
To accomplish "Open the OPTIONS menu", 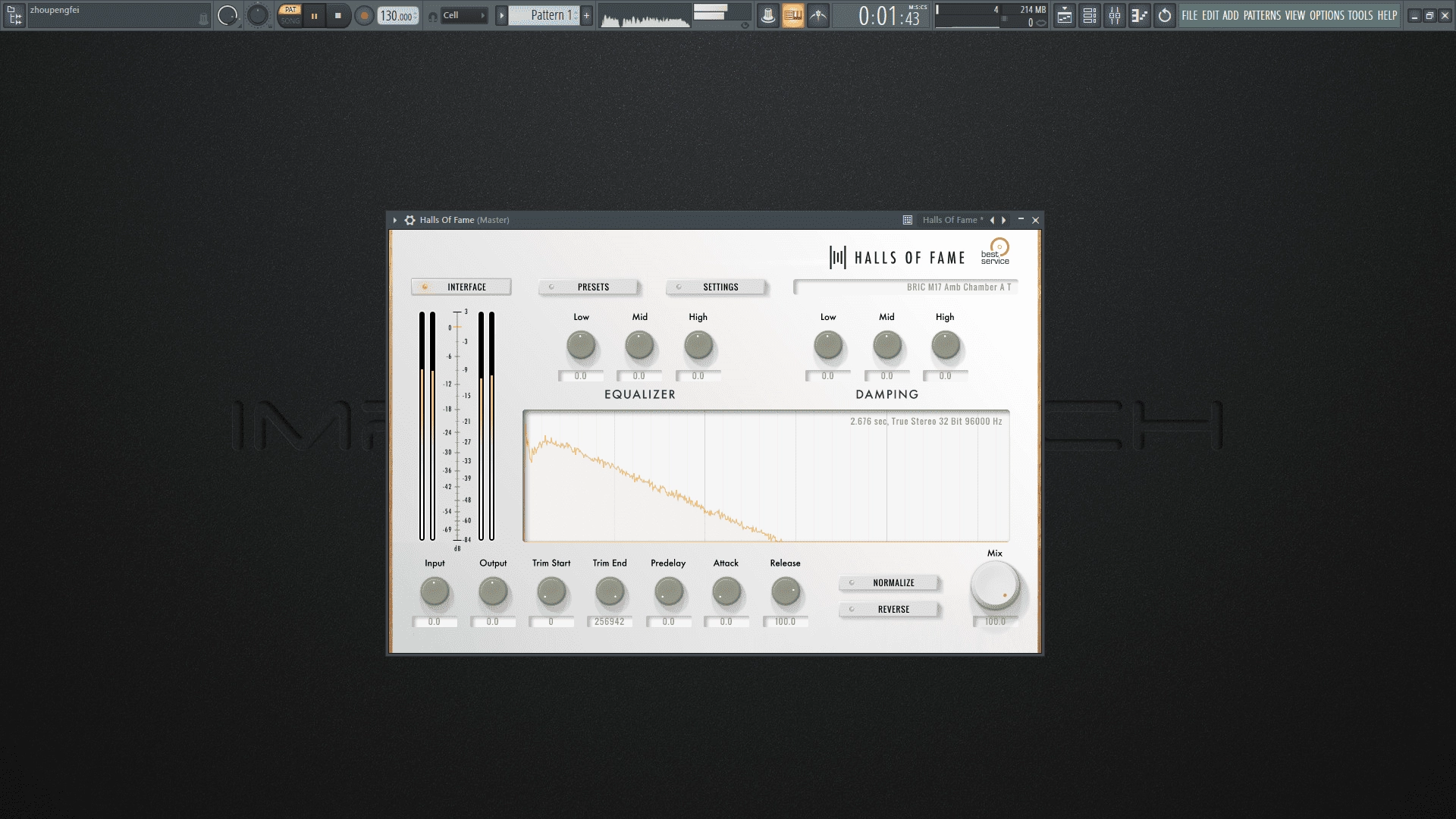I will click(1327, 15).
